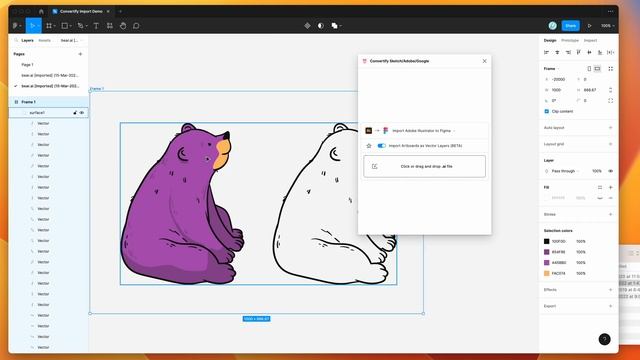Open the Help question mark button

tap(604, 339)
